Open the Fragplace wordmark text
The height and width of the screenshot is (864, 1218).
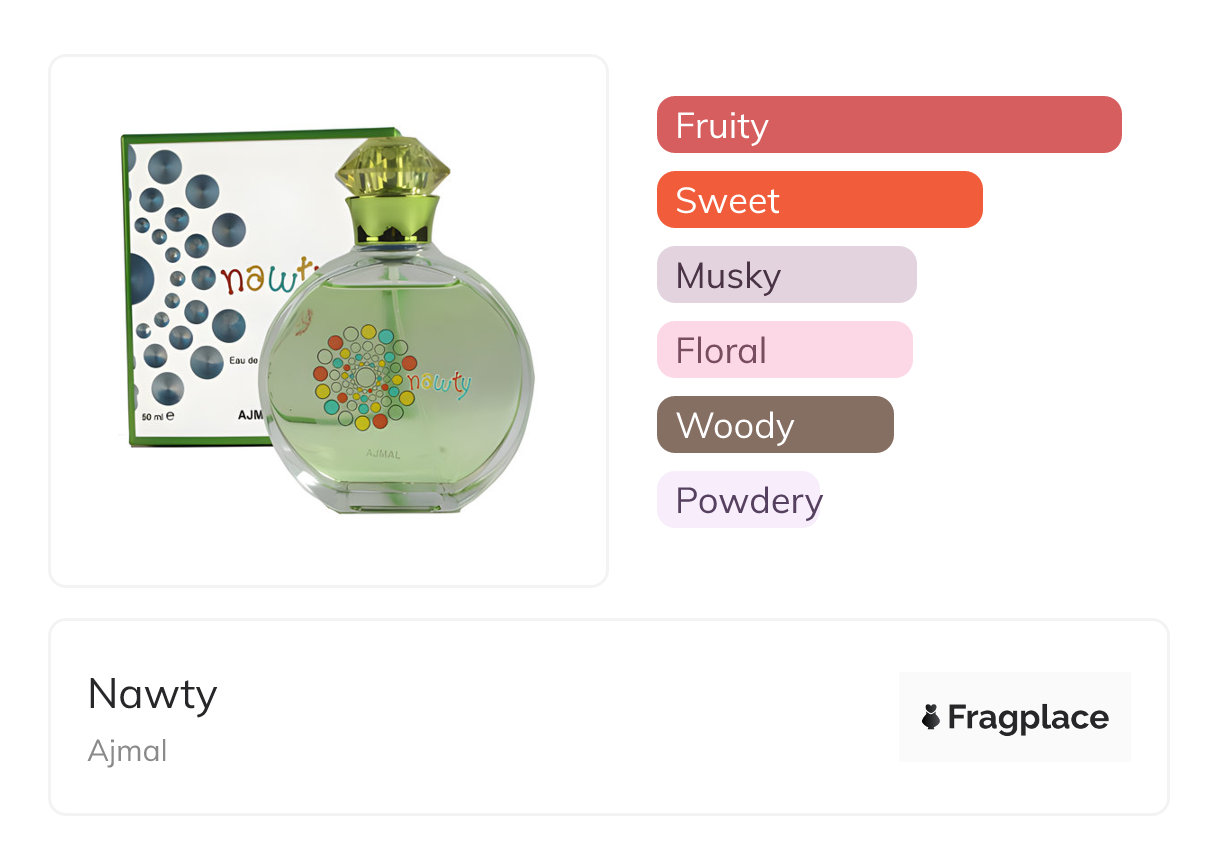pyautogui.click(x=1028, y=717)
